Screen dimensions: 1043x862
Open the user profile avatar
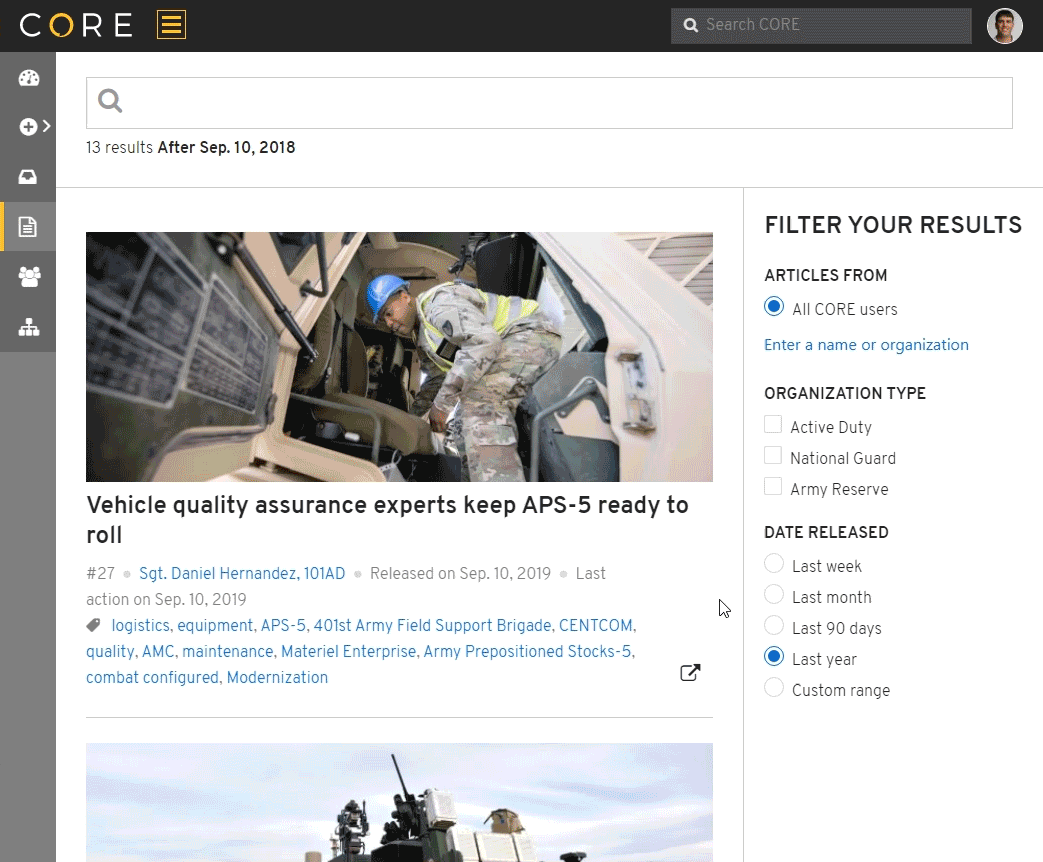[x=1004, y=26]
